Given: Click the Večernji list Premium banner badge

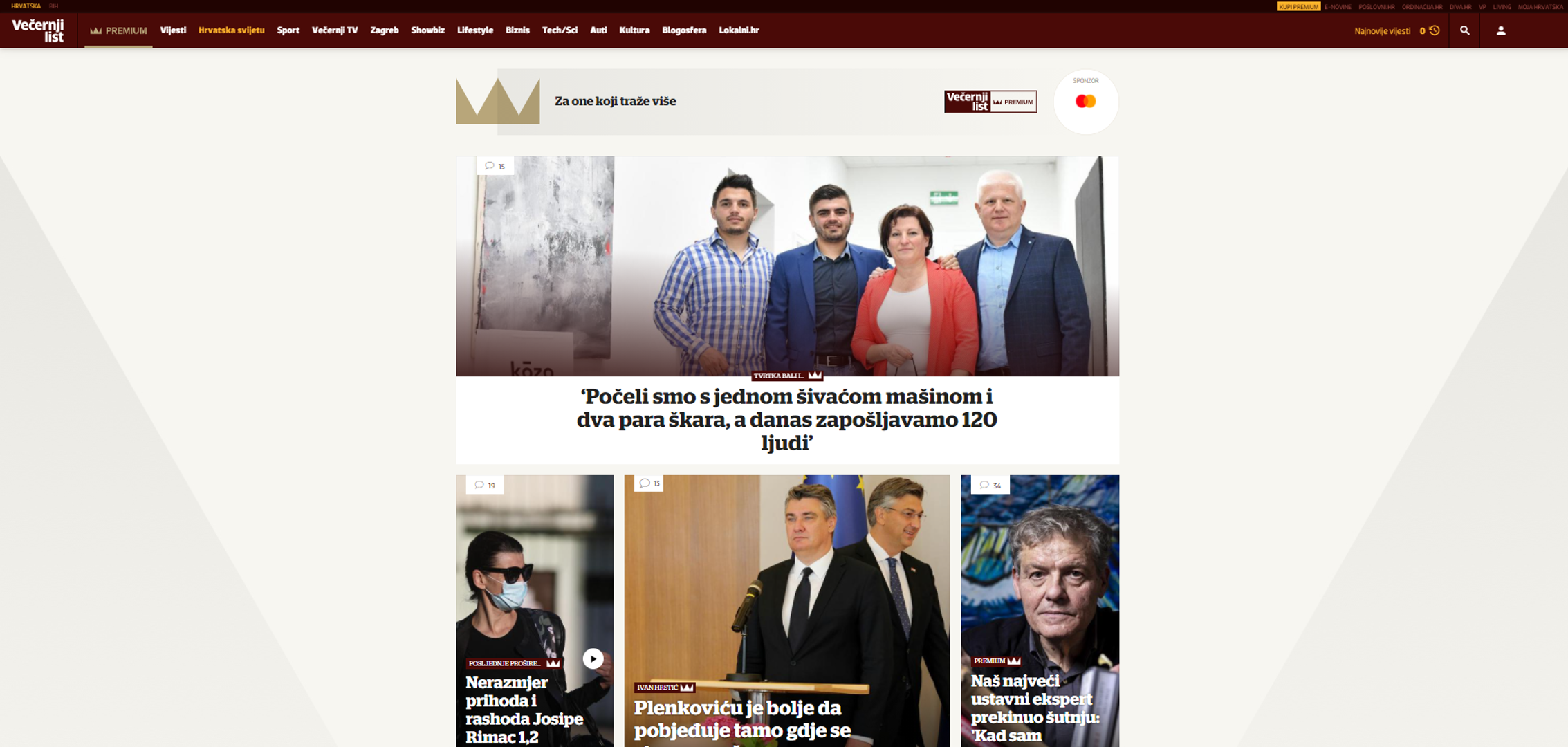Looking at the screenshot, I should coord(990,102).
